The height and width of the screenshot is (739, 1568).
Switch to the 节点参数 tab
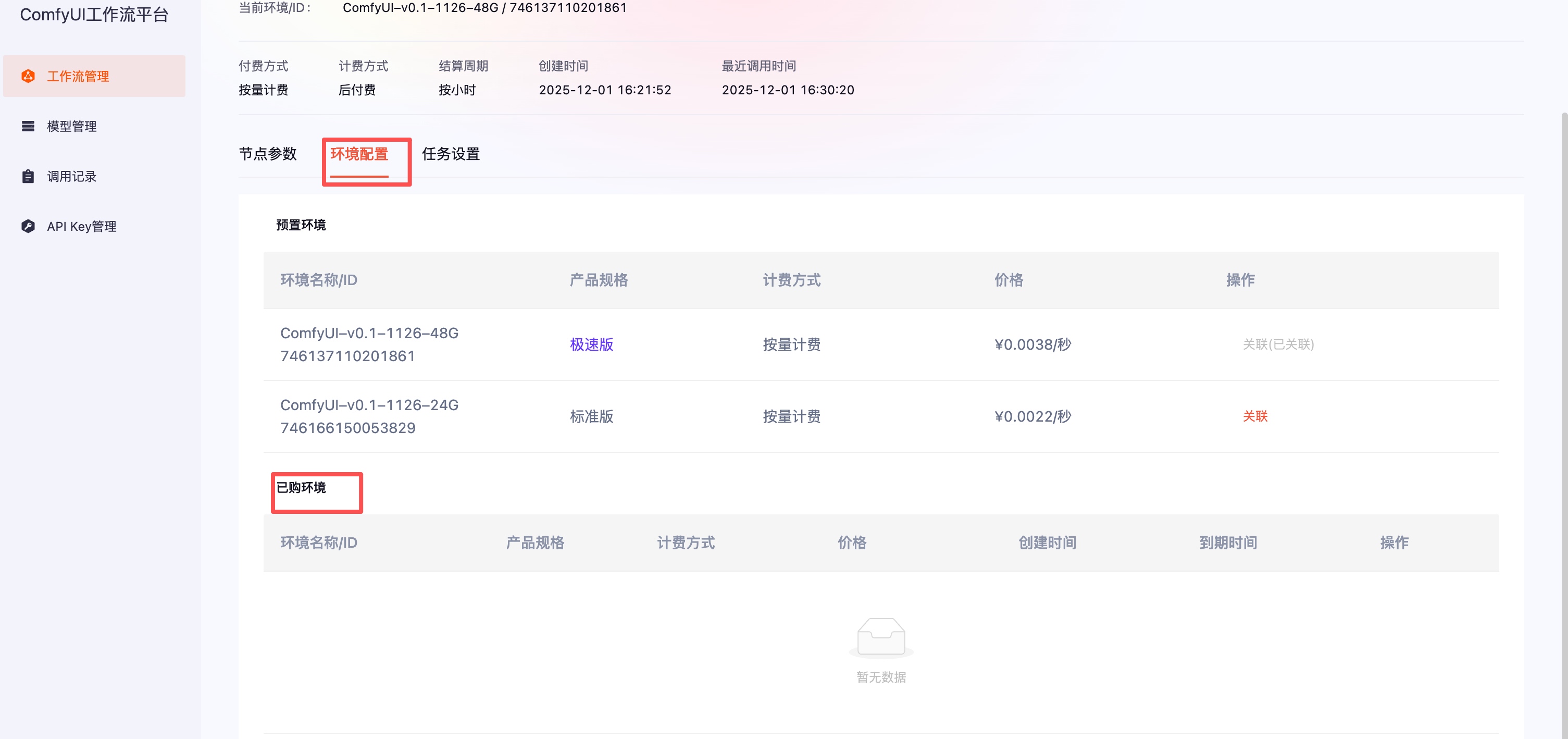point(268,154)
